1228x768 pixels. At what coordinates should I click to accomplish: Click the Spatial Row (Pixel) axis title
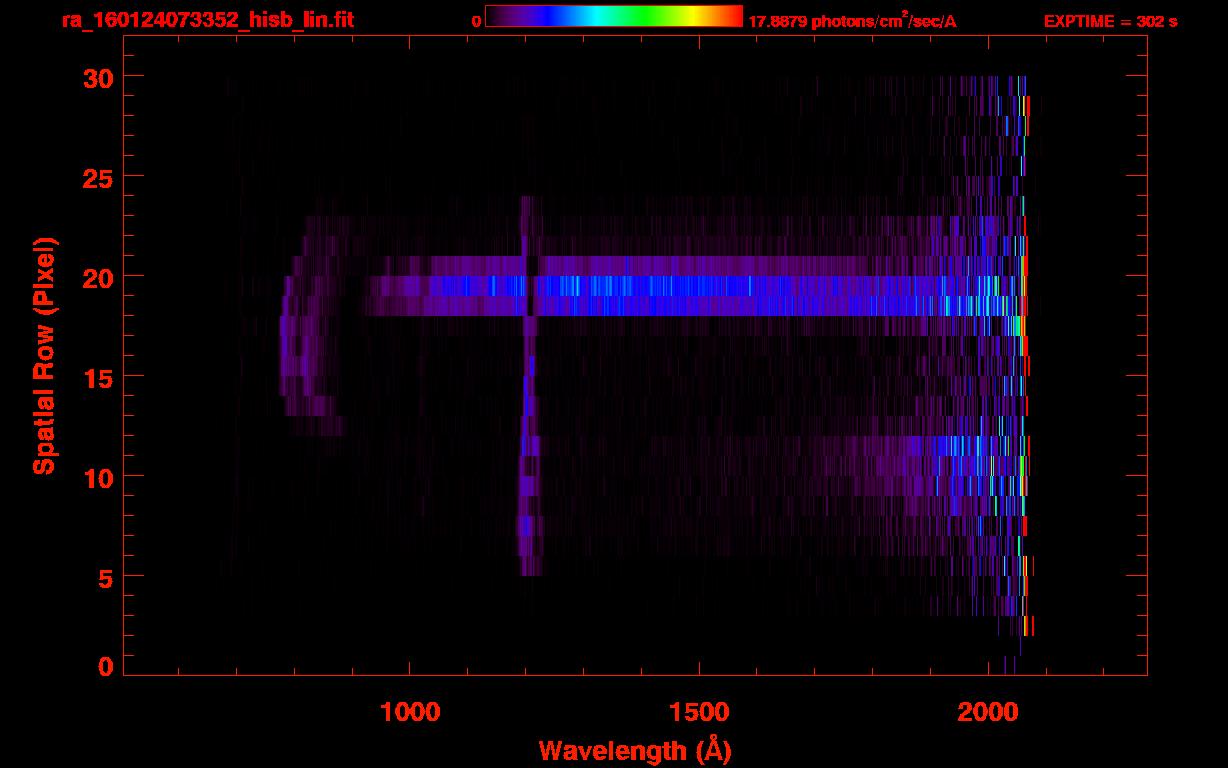(43, 356)
